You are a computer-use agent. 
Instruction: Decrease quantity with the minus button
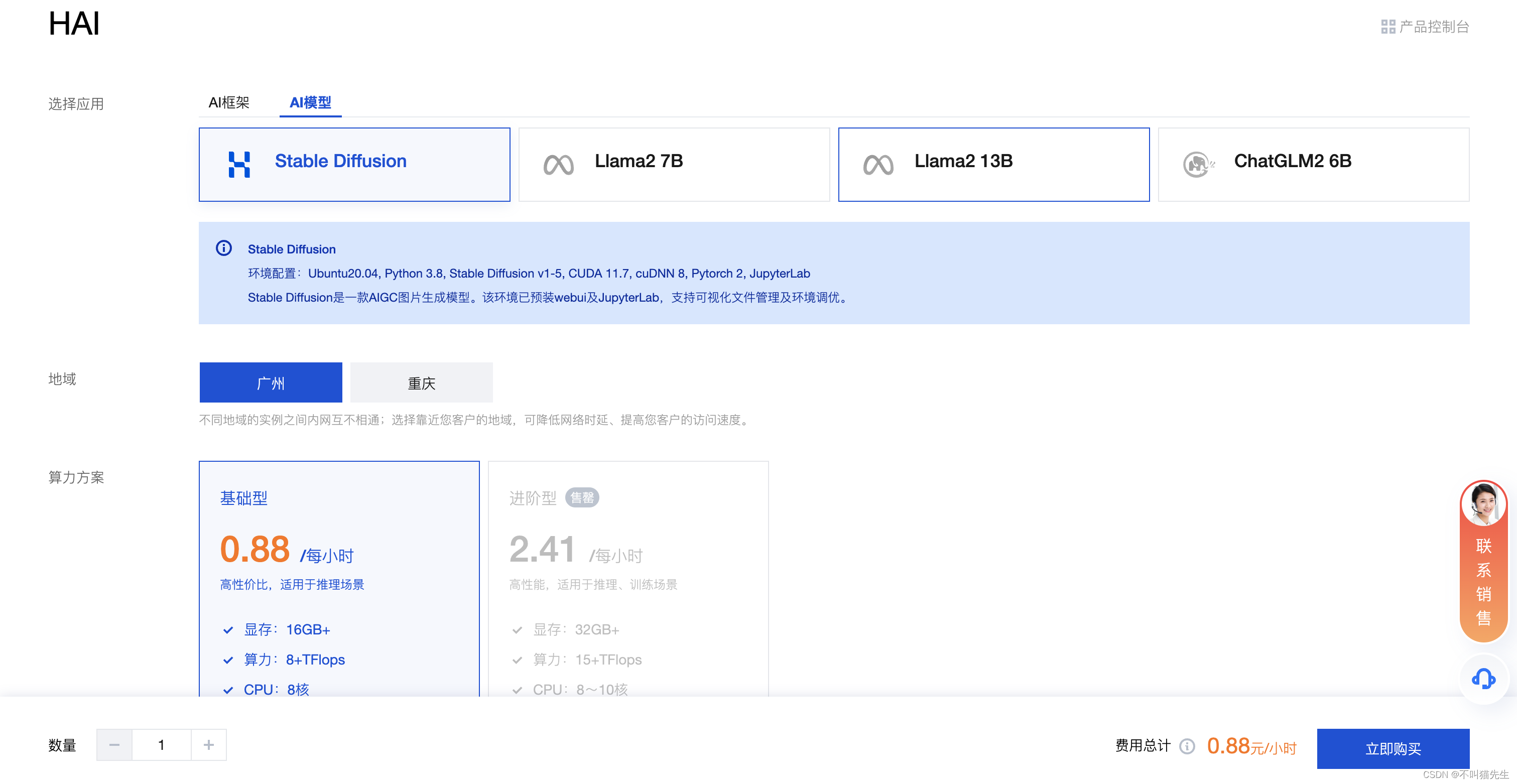(114, 745)
